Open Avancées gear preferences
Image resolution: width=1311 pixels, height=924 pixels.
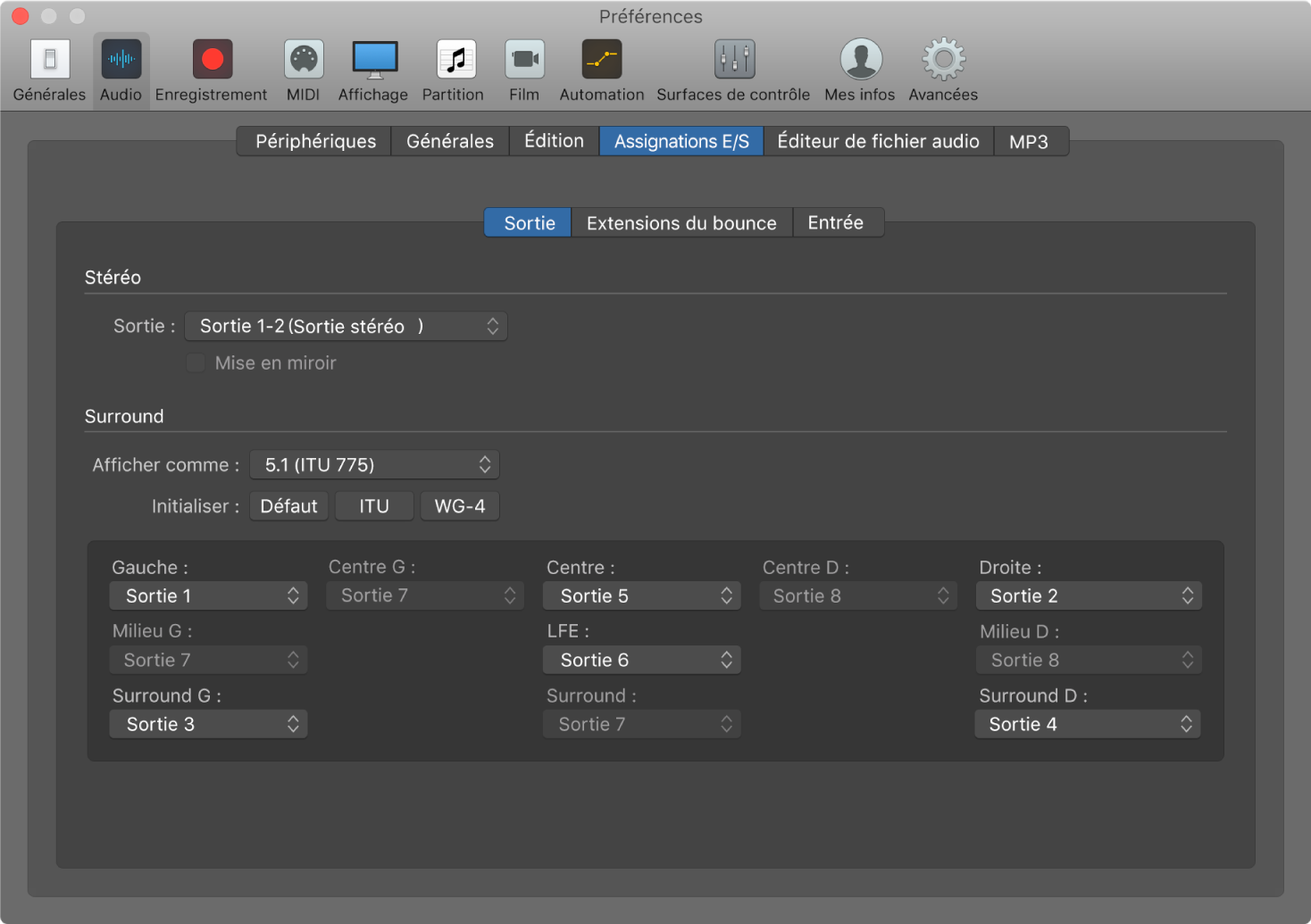[x=944, y=60]
